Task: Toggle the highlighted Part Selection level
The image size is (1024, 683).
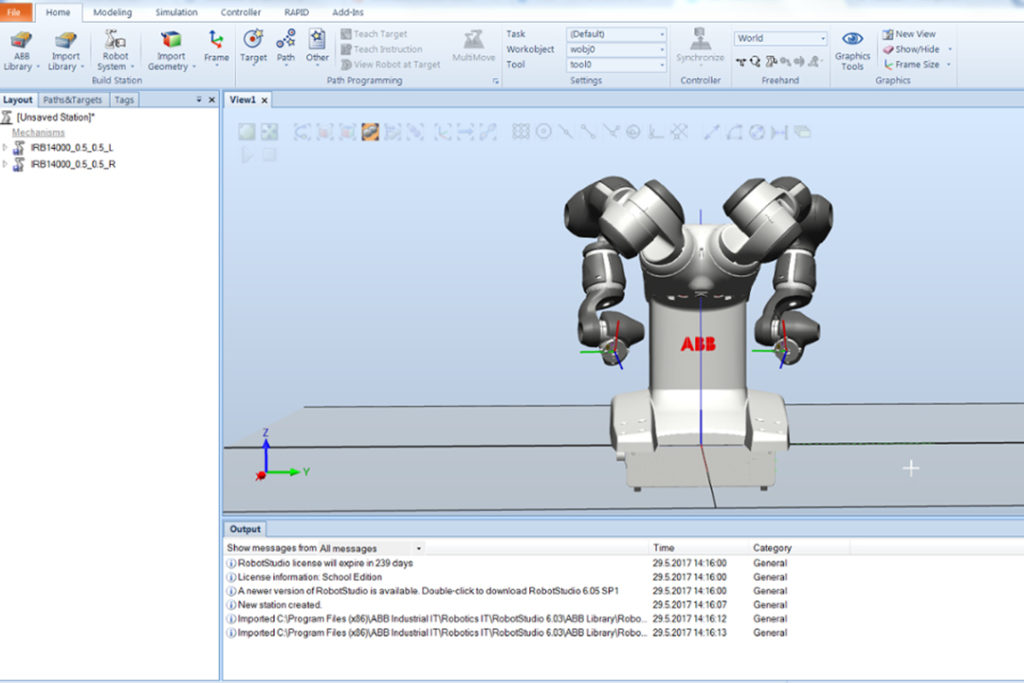Action: [x=370, y=132]
